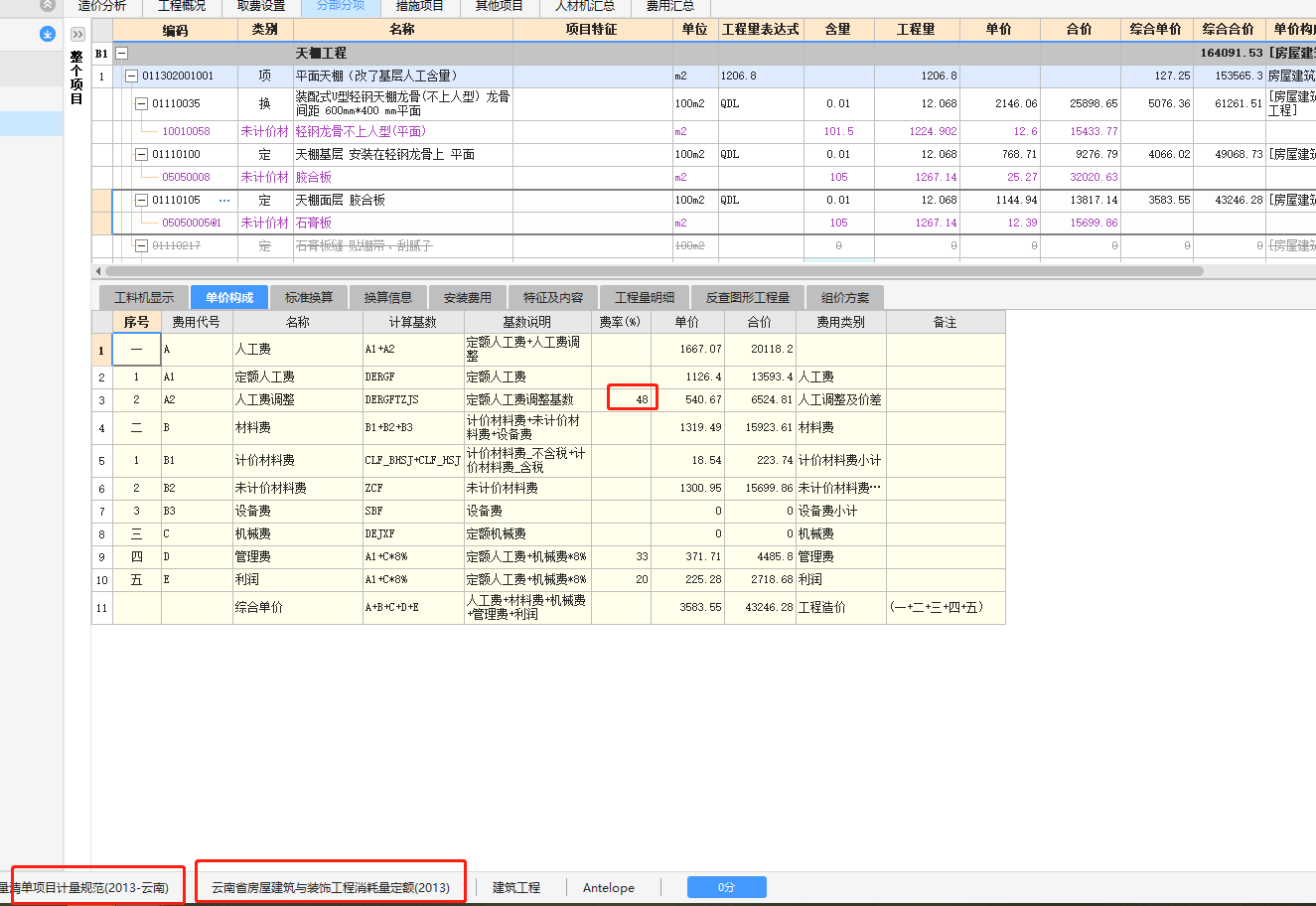Click the 清单项目计量规范(2013-云南) status entry
1316x906 pixels.
(90, 887)
